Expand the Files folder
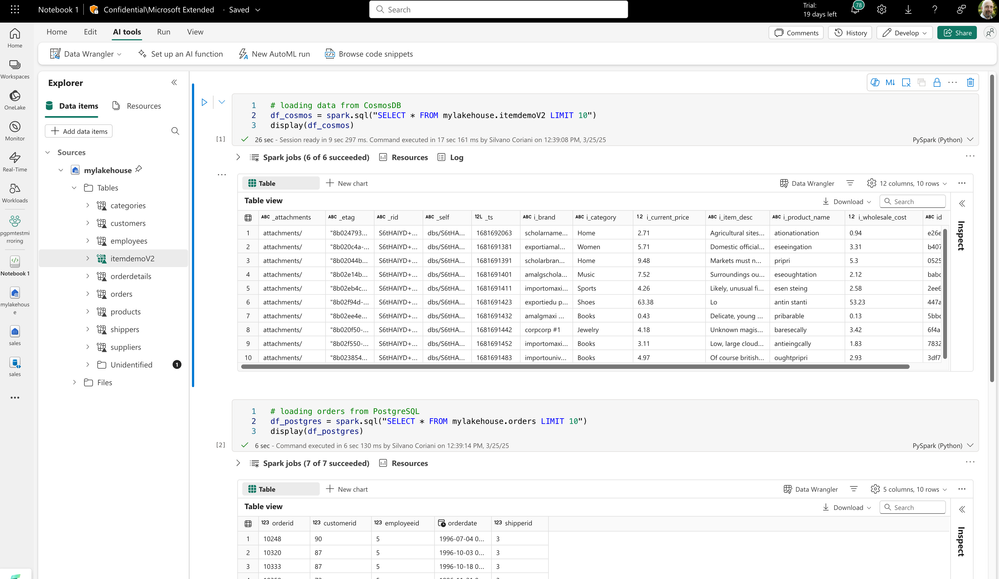The height and width of the screenshot is (579, 999). pos(74,383)
